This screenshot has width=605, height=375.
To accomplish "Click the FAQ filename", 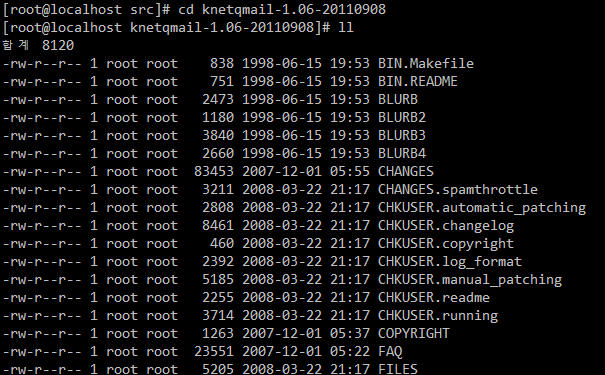I will (390, 351).
